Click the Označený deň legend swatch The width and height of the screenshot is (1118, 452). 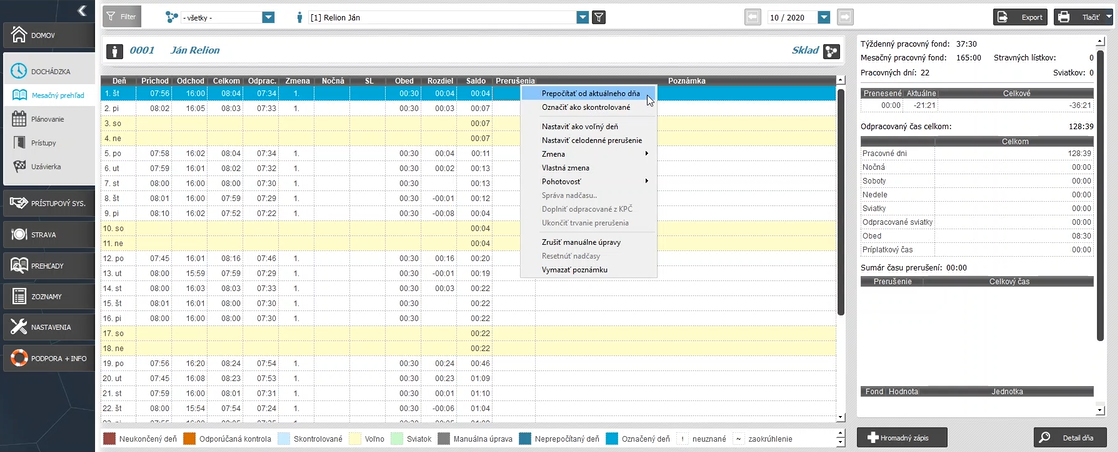(610, 439)
